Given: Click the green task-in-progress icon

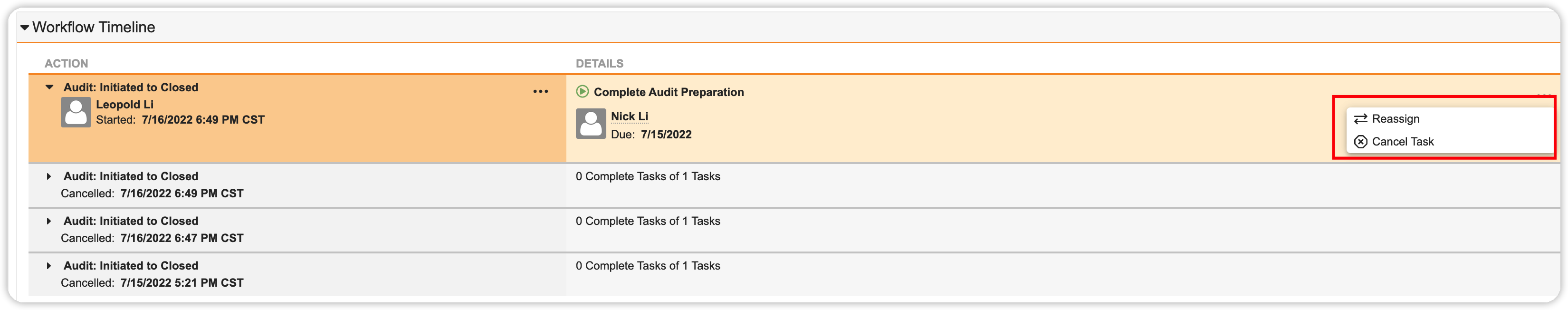Looking at the screenshot, I should [582, 92].
